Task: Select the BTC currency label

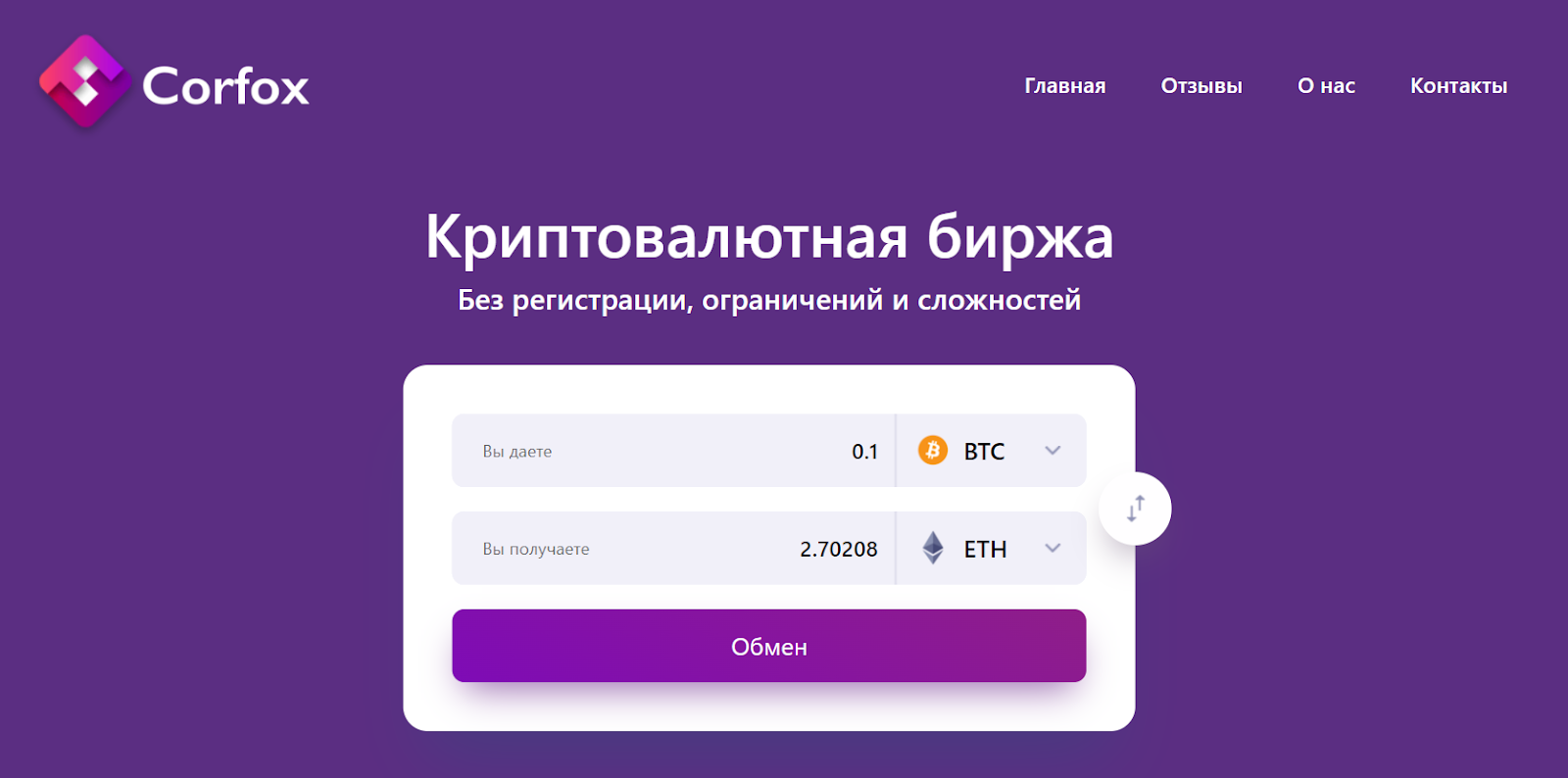Action: click(x=984, y=452)
